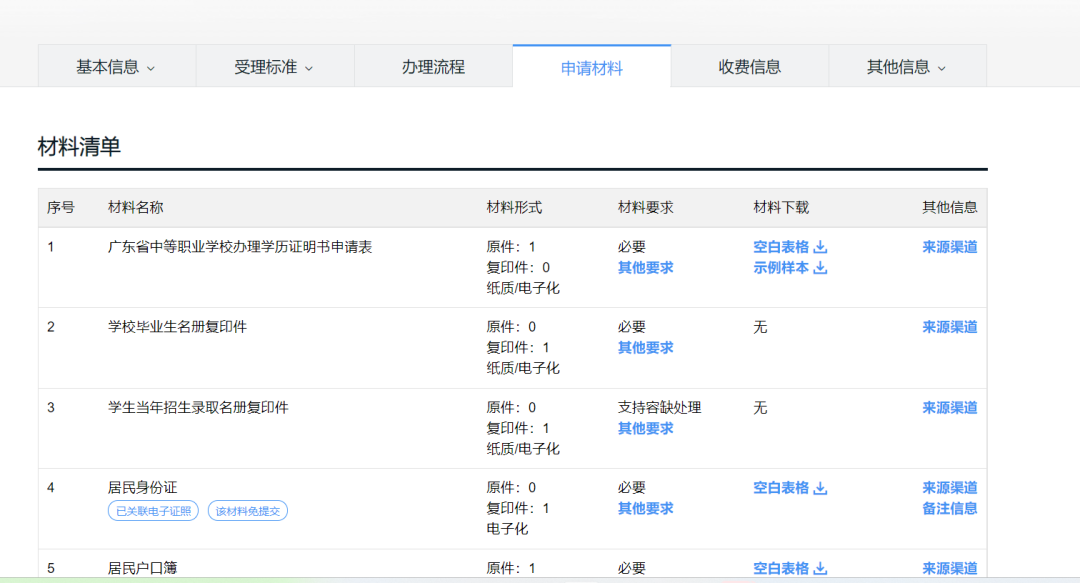Click 其他要求 link for 申请表 row
Image resolution: width=1080 pixels, height=583 pixels.
[645, 268]
